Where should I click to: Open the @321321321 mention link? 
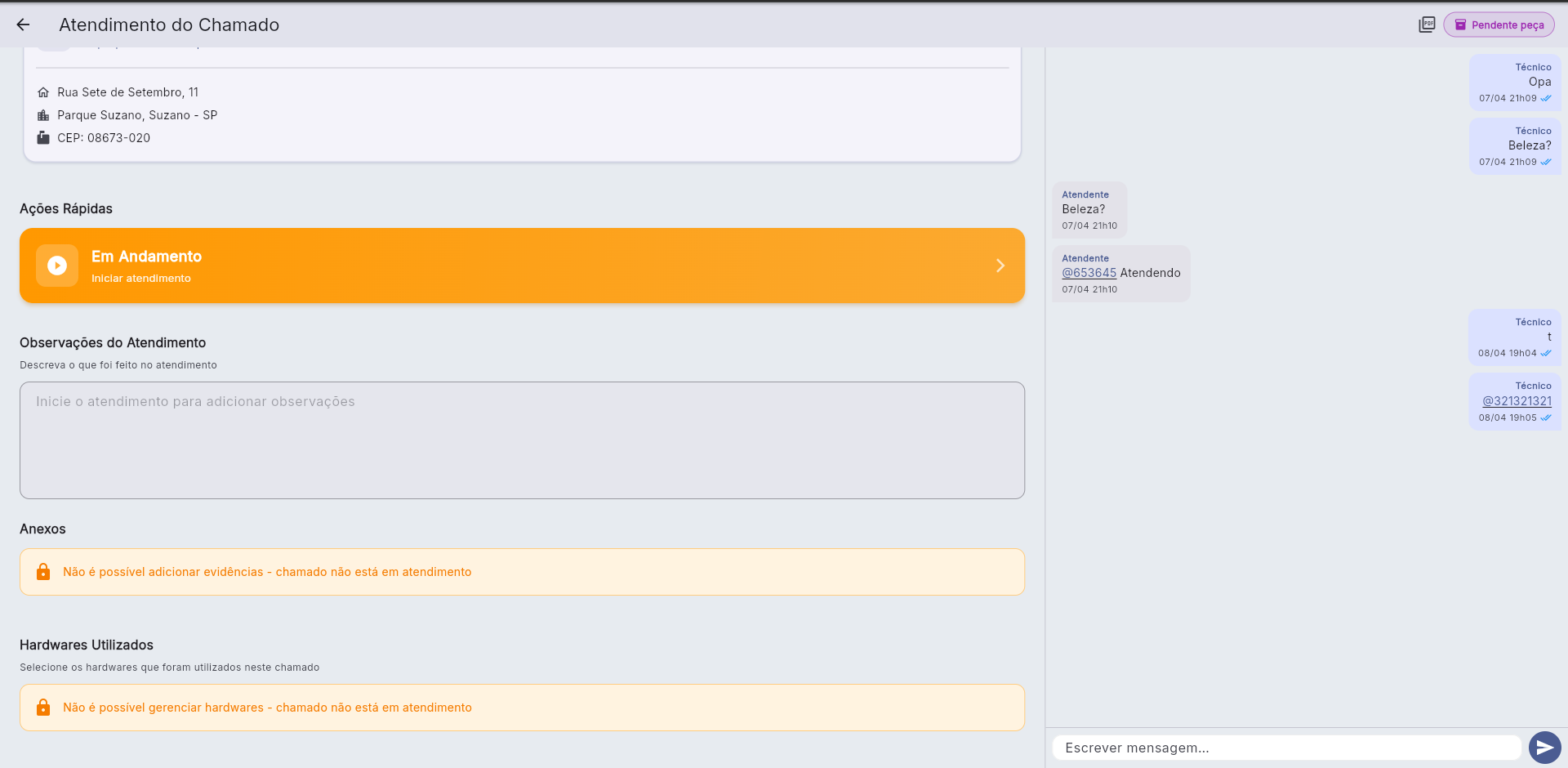1517,401
